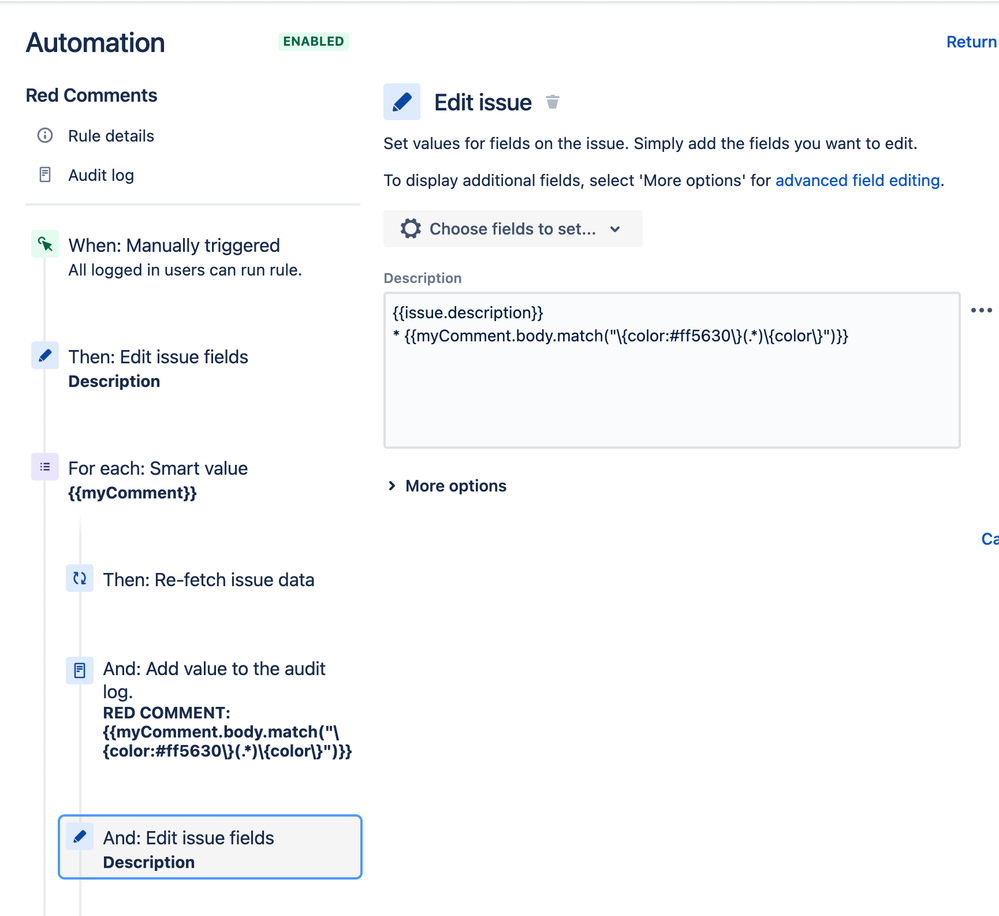Image resolution: width=999 pixels, height=916 pixels.
Task: Select Then: Re-fetch issue data step
Action: coord(208,580)
